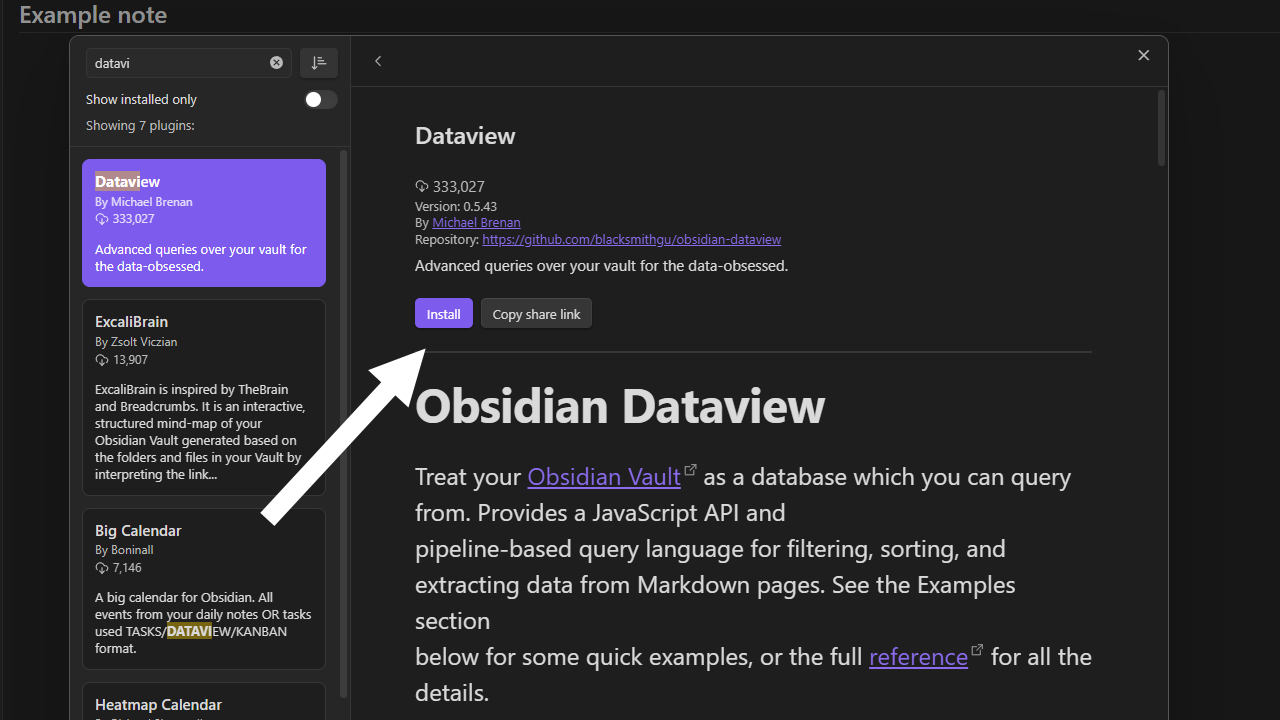Open the sort order menu beside the search box

click(319, 62)
